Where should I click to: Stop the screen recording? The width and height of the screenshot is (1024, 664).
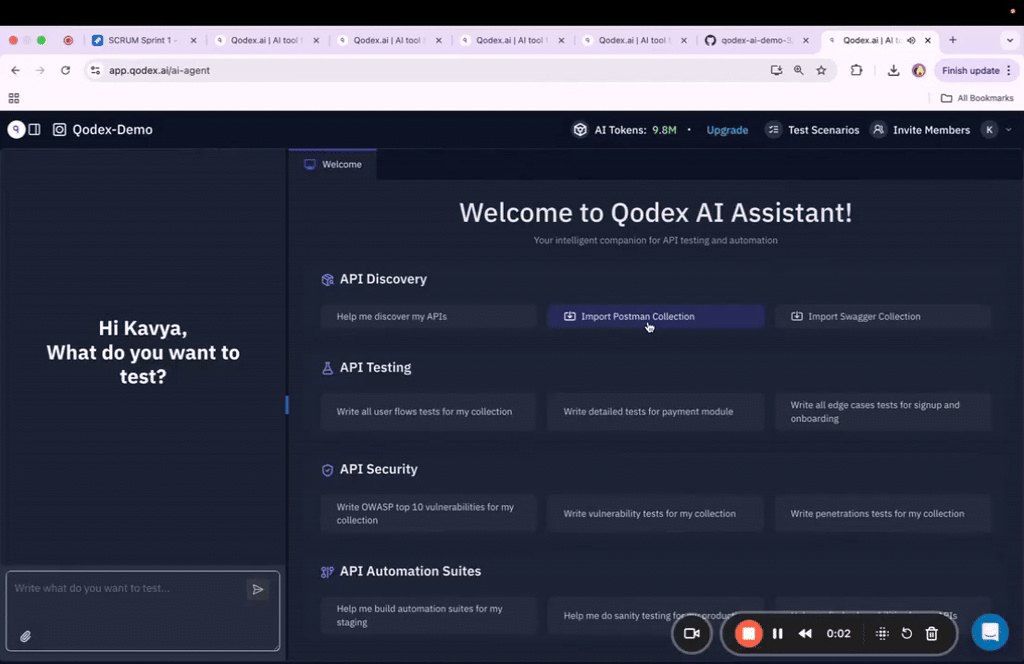(748, 633)
